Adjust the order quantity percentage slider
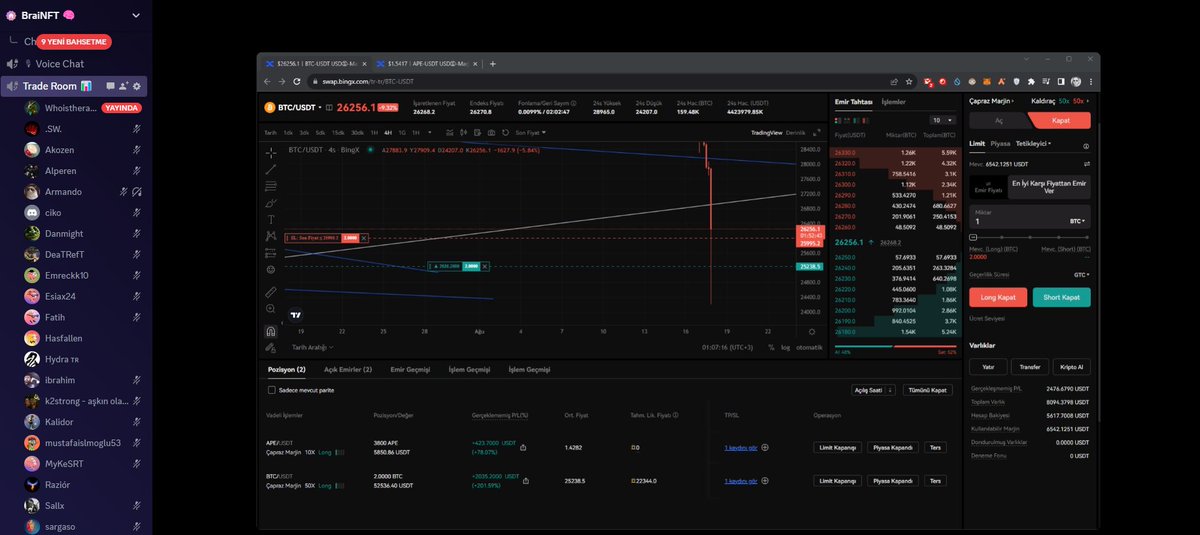The width and height of the screenshot is (1200, 535). pos(1030,236)
